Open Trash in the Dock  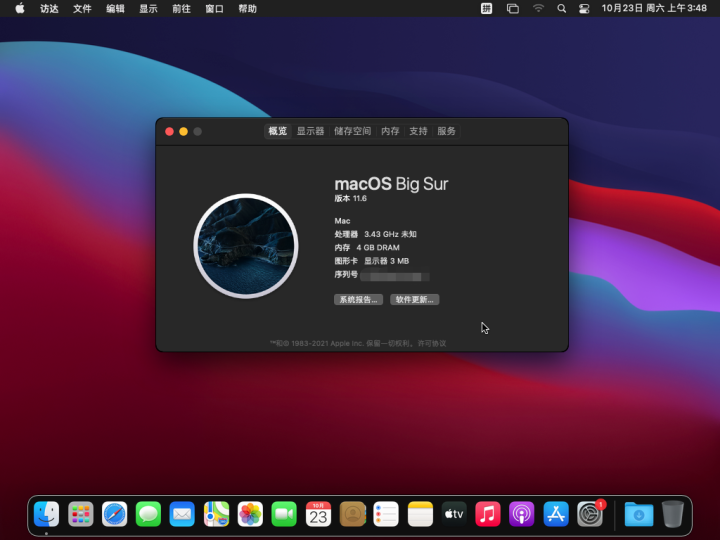pos(673,514)
